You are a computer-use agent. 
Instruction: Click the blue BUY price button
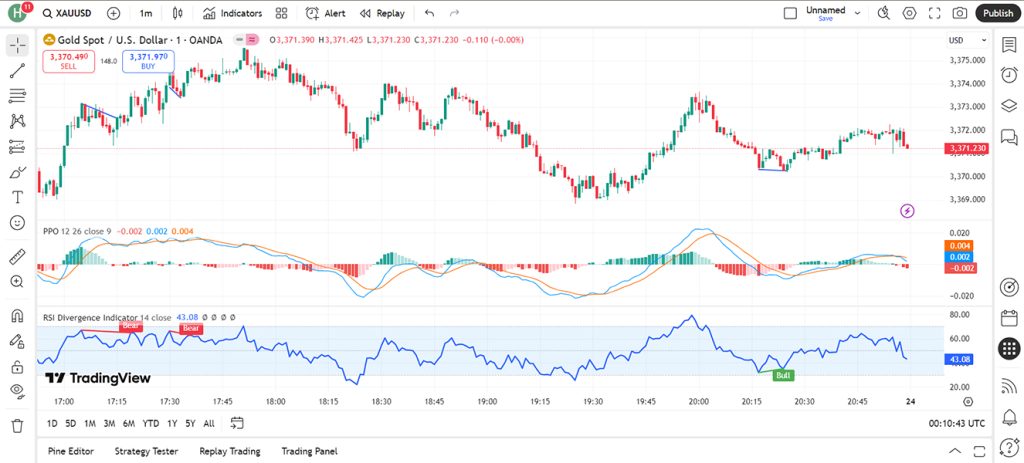tap(148, 61)
